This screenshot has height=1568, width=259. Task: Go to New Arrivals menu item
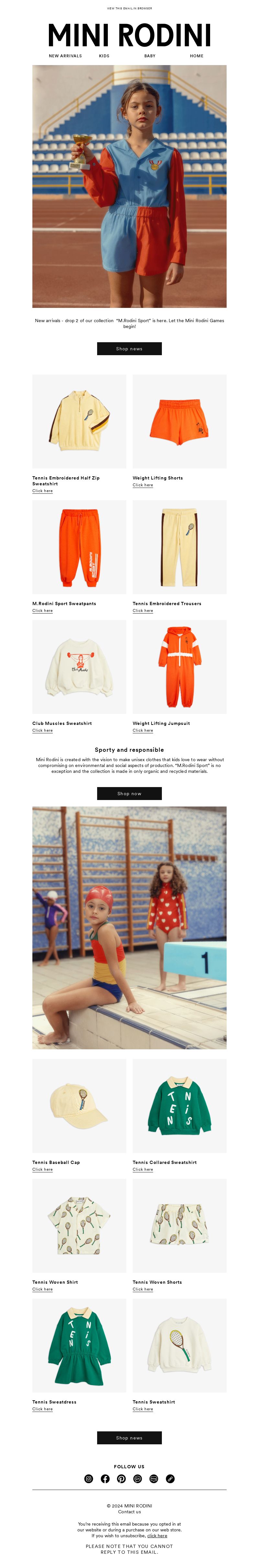pyautogui.click(x=65, y=56)
